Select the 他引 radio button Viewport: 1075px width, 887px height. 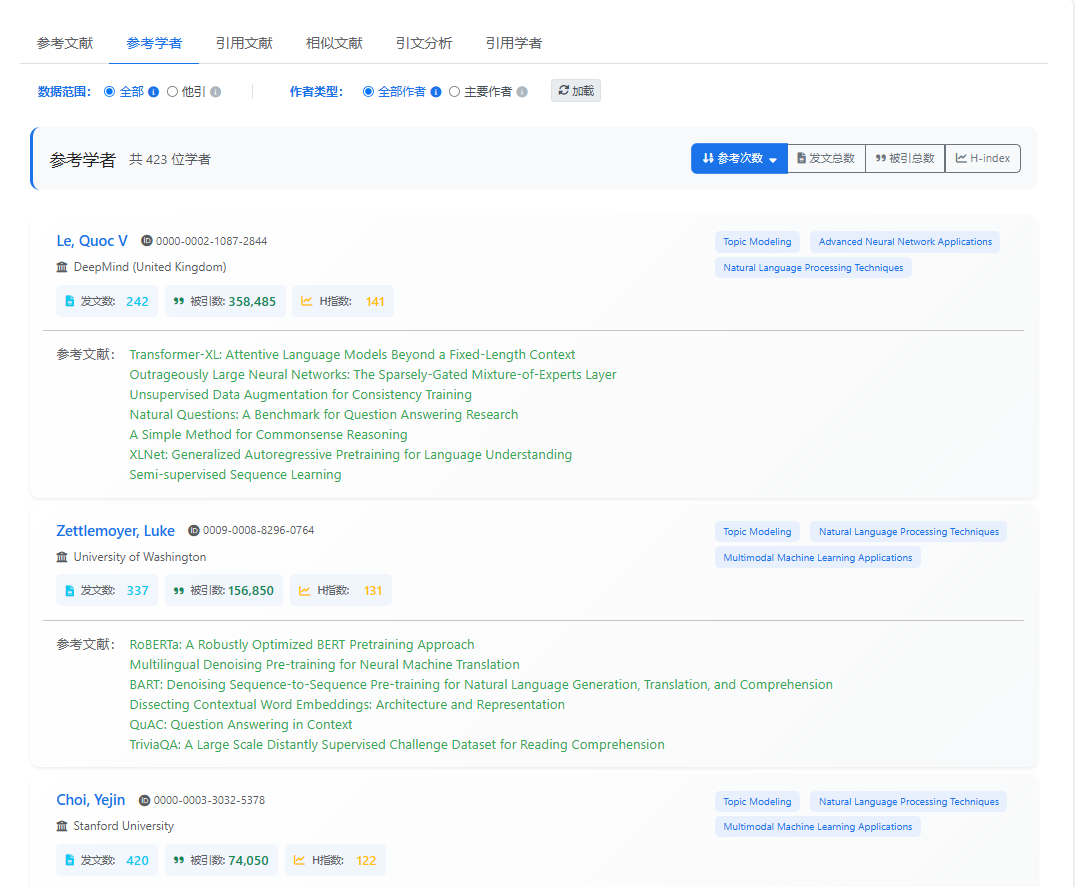point(172,90)
